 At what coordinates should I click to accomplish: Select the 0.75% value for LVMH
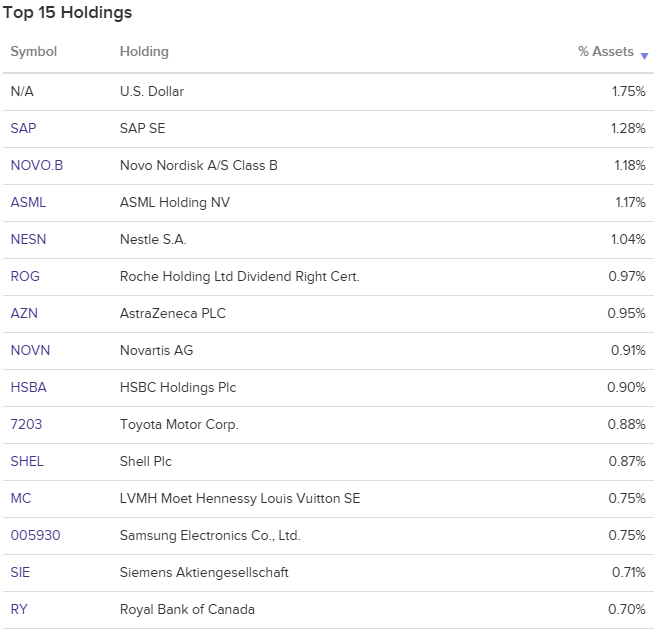627,498
